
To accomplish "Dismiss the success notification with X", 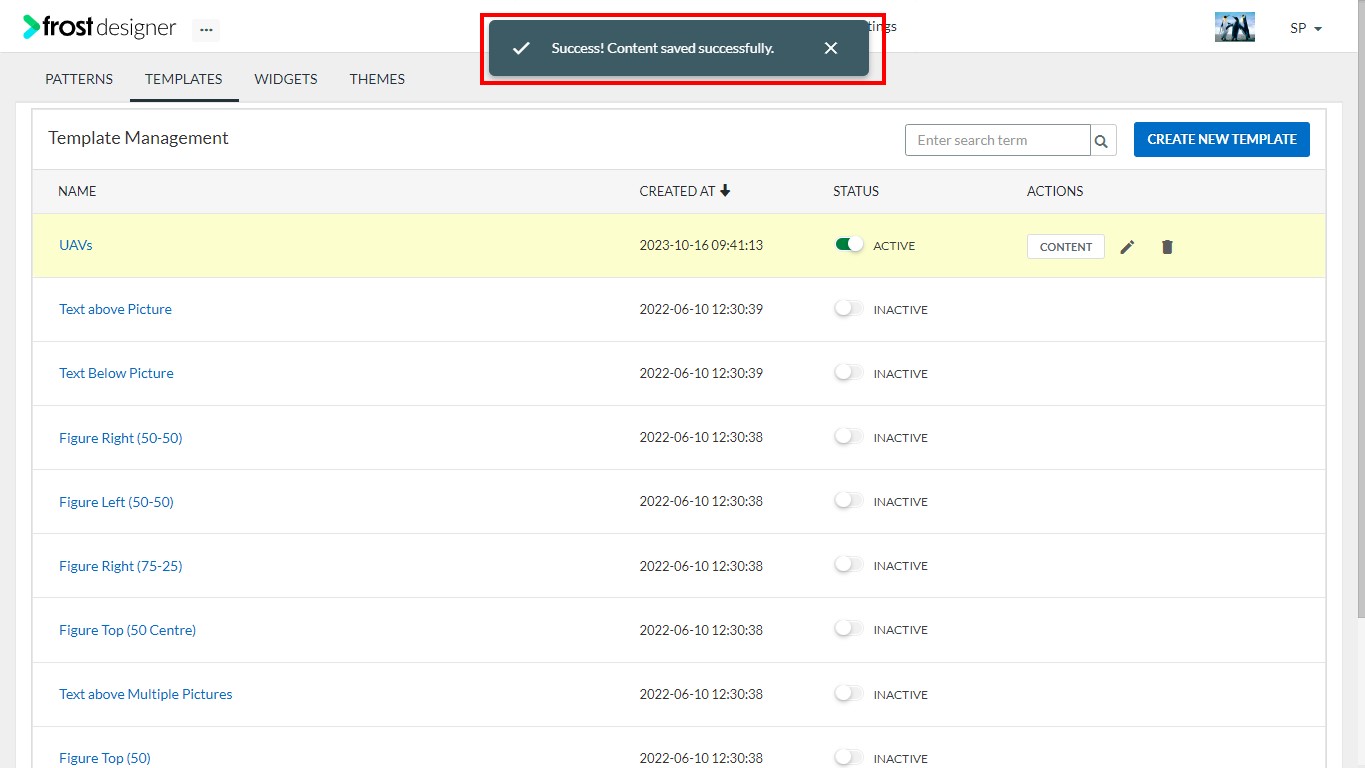I will (x=831, y=48).
